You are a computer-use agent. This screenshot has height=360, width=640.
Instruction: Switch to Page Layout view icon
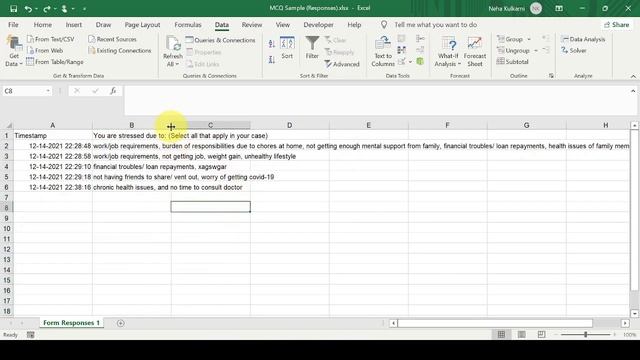click(x=521, y=335)
